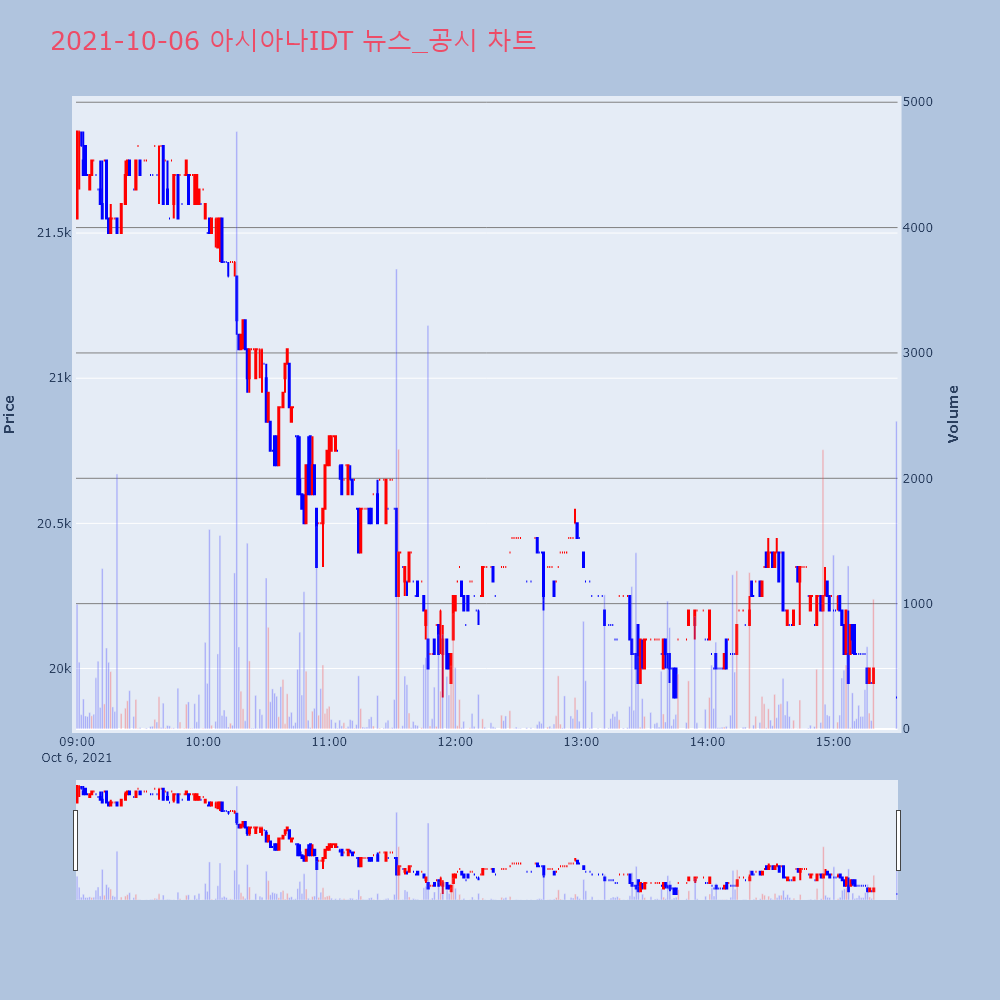Click inside the range slider mini chart

[487, 840]
